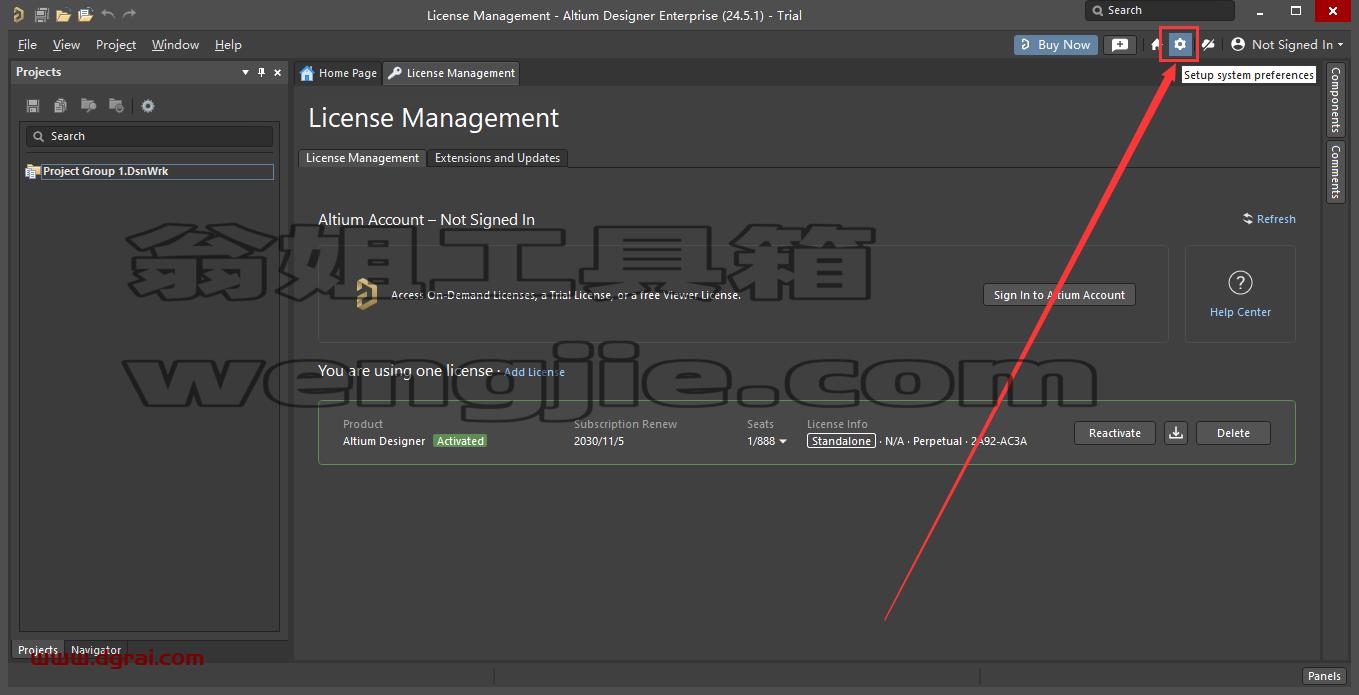Click the Projects panel Search field
The width and height of the screenshot is (1359, 695).
click(149, 136)
